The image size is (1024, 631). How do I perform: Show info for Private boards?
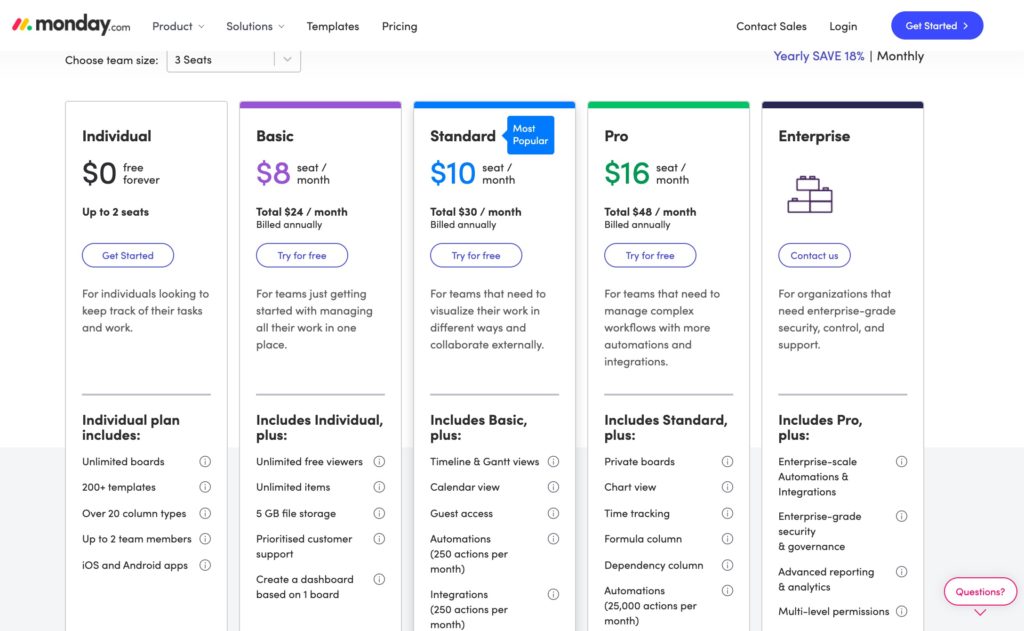pos(728,462)
